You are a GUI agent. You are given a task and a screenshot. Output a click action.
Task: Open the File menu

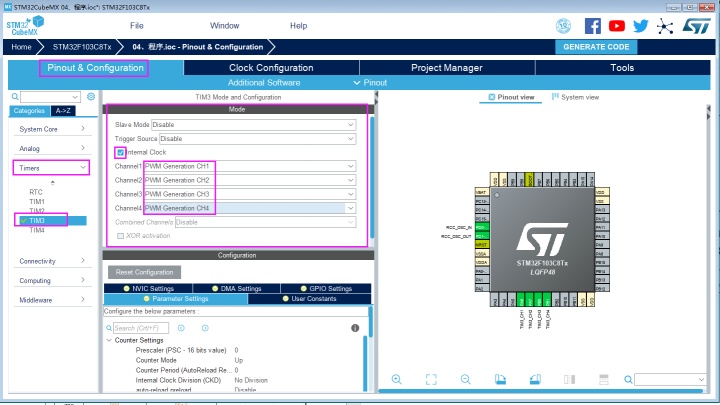(137, 26)
